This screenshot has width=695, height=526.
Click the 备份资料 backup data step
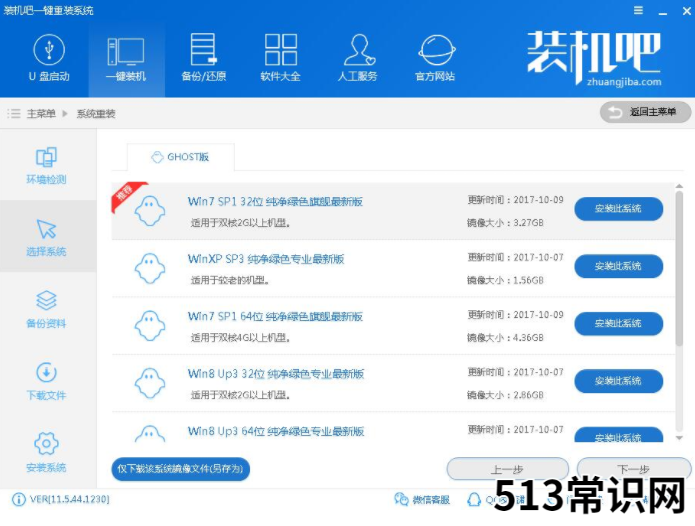pyautogui.click(x=47, y=309)
